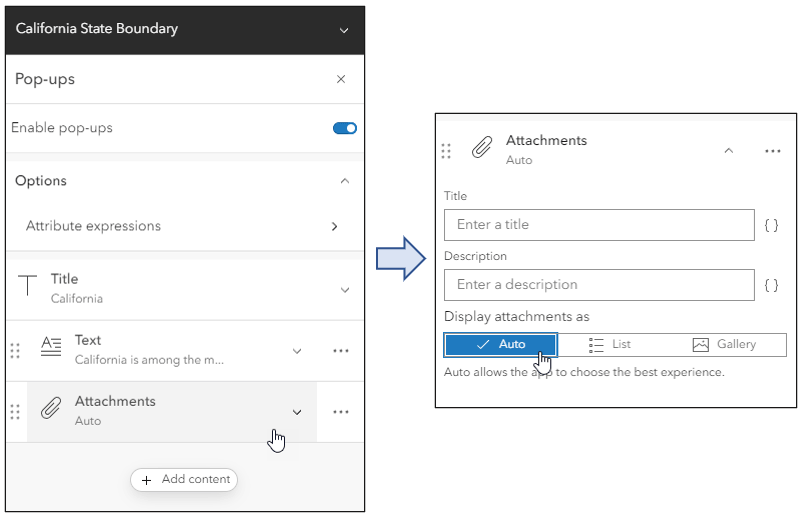Expand the Title California element
The width and height of the screenshot is (799, 514).
(345, 290)
